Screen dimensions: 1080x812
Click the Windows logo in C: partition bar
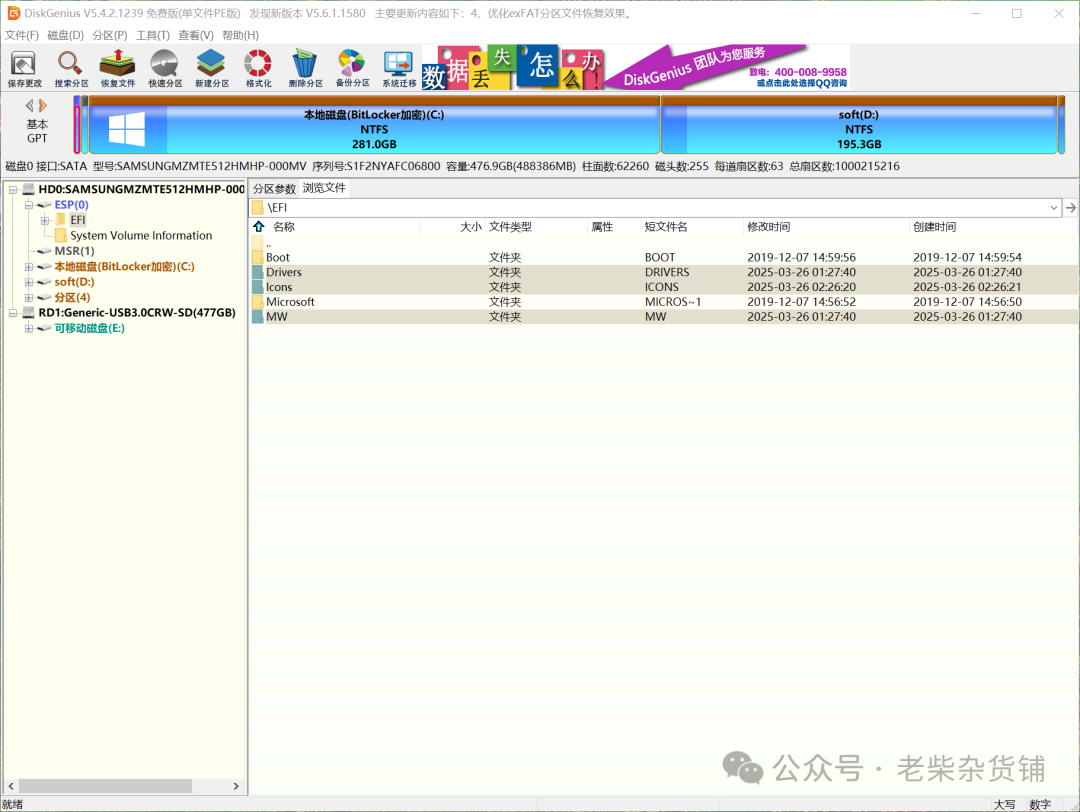point(127,129)
